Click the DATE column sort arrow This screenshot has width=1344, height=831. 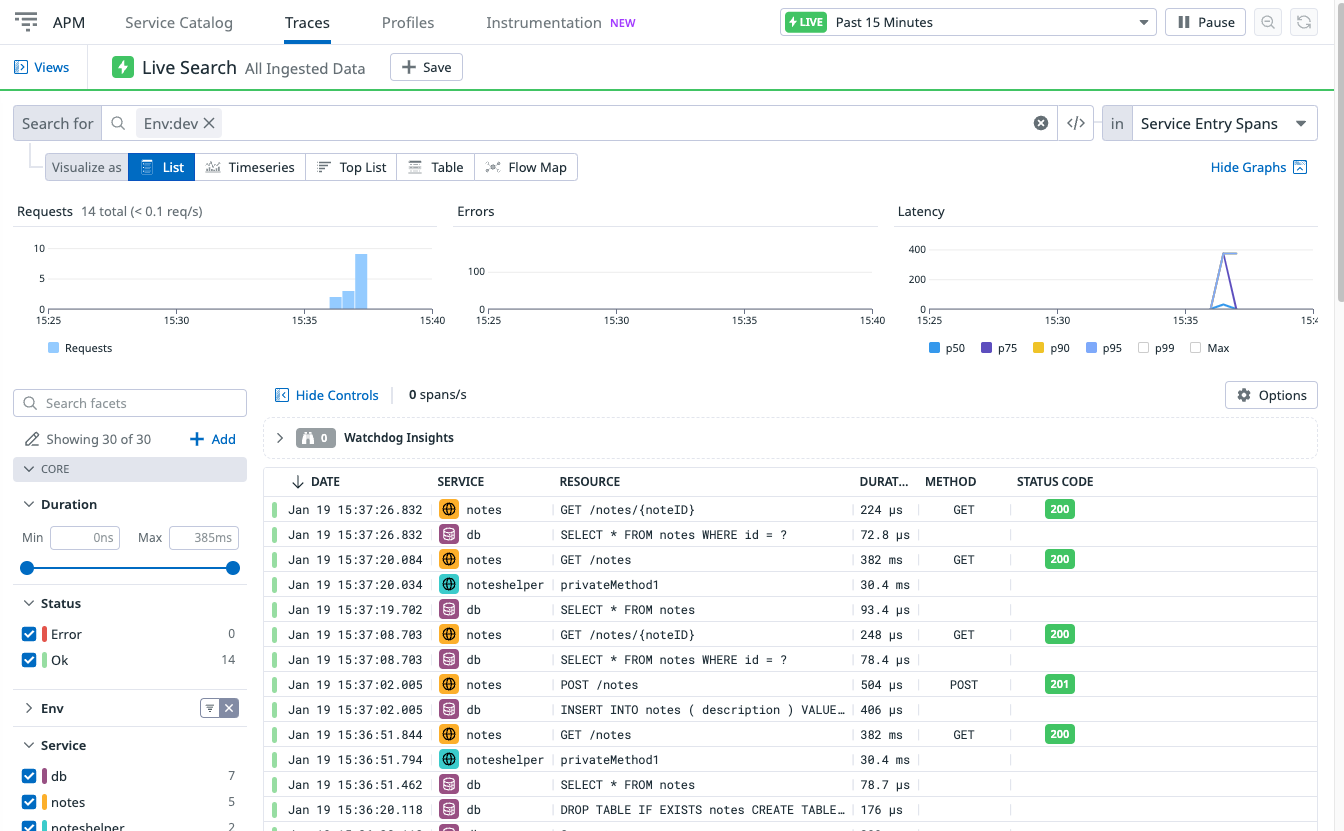click(297, 481)
